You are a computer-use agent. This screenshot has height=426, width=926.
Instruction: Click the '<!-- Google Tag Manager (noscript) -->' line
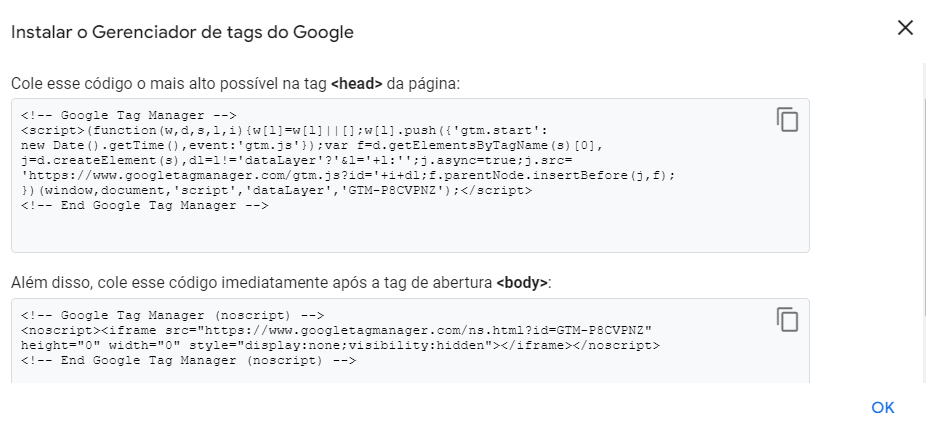point(172,316)
